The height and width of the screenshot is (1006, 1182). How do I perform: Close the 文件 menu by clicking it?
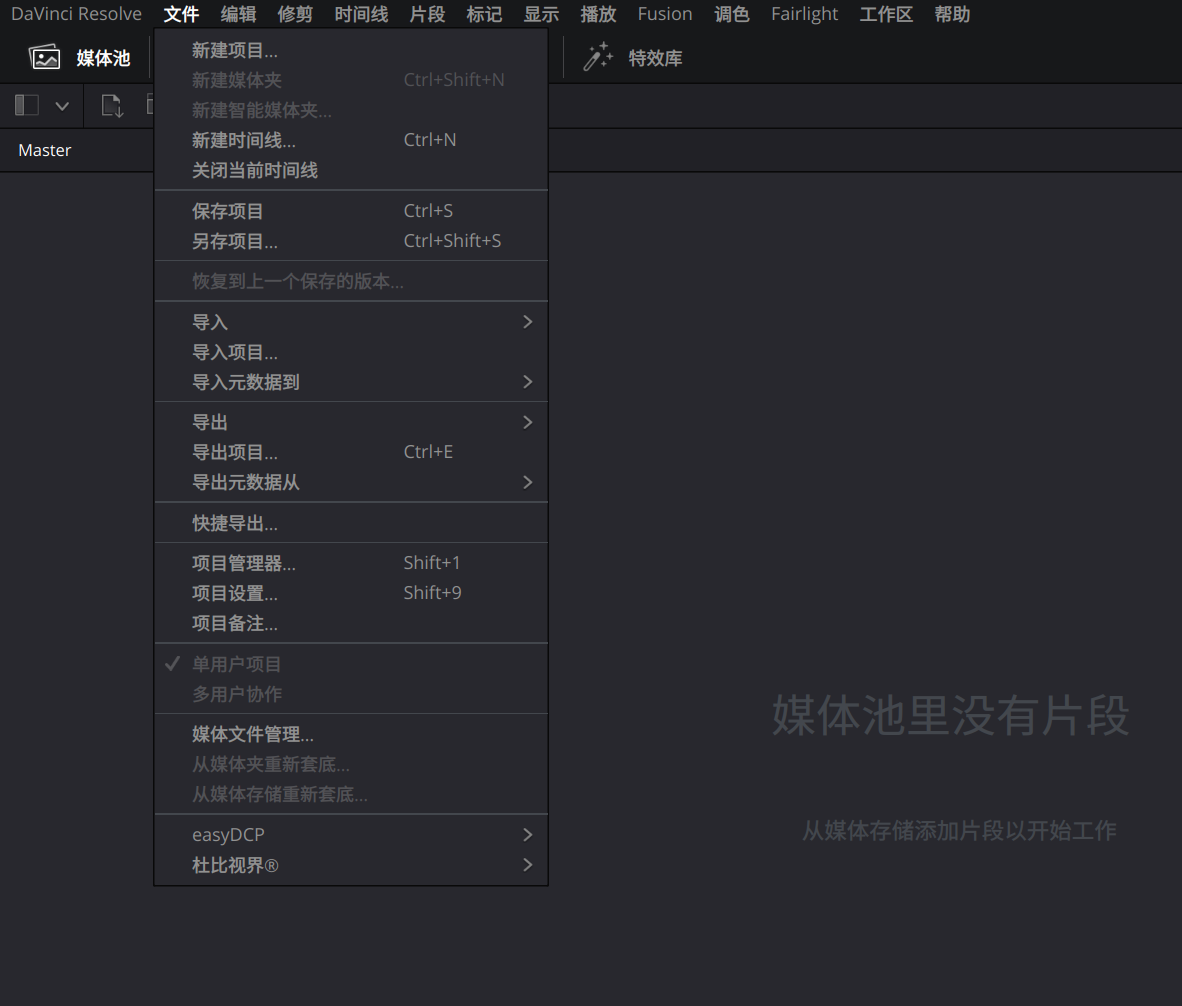(181, 14)
